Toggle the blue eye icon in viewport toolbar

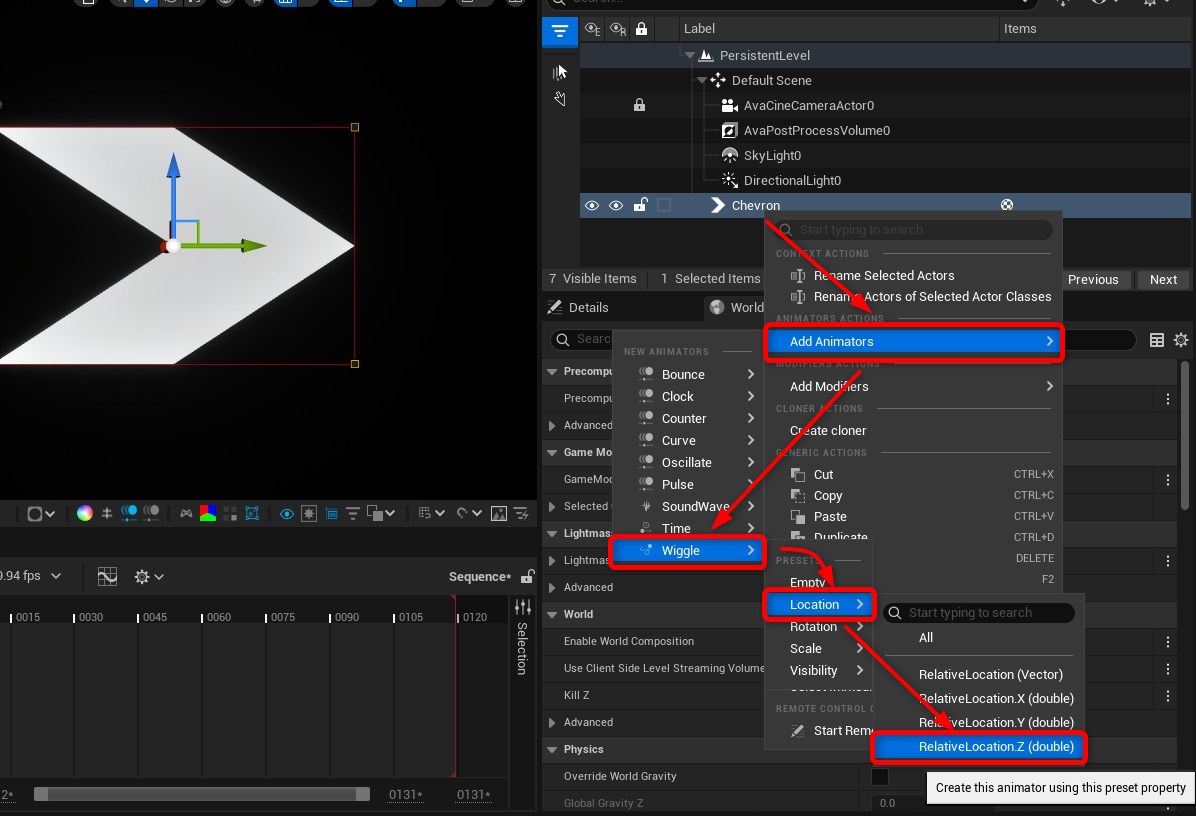tap(287, 513)
